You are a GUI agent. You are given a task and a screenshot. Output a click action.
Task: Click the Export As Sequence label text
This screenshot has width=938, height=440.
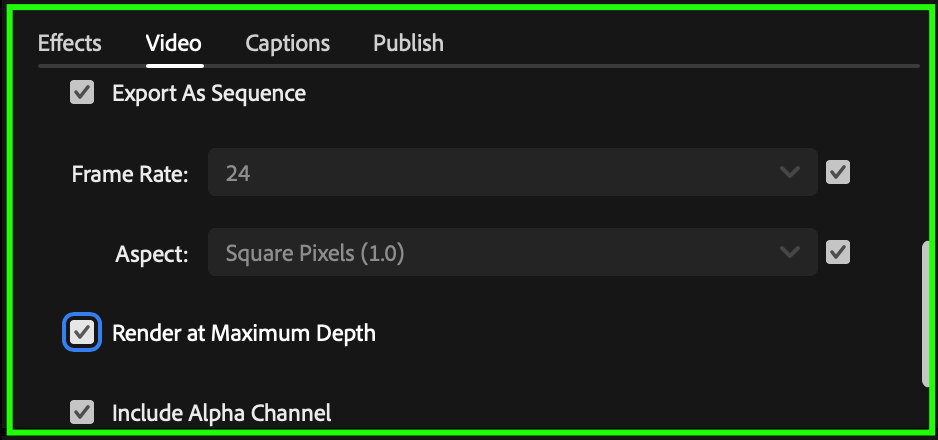208,93
